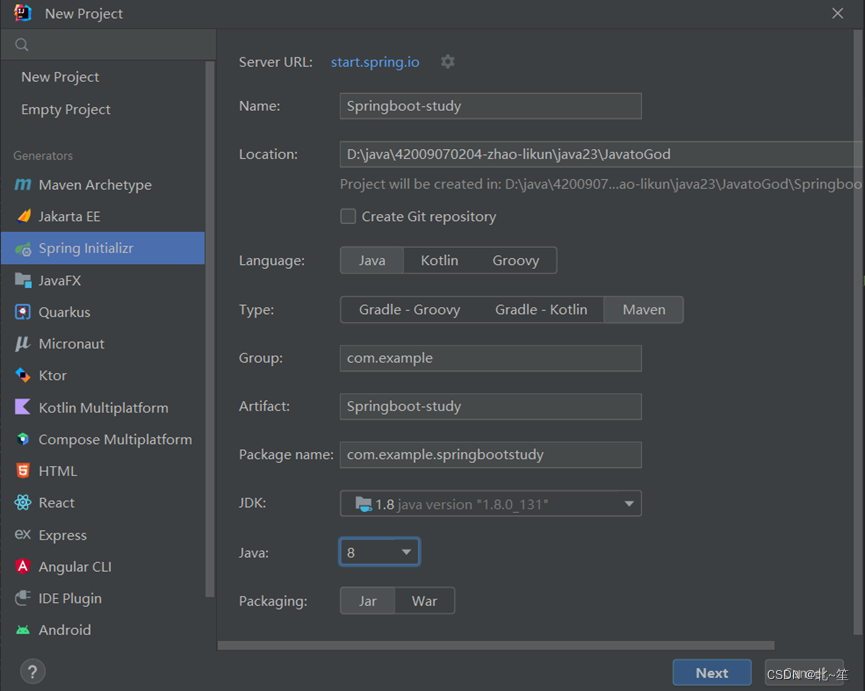
Task: Open help with question mark button
Action: point(33,672)
